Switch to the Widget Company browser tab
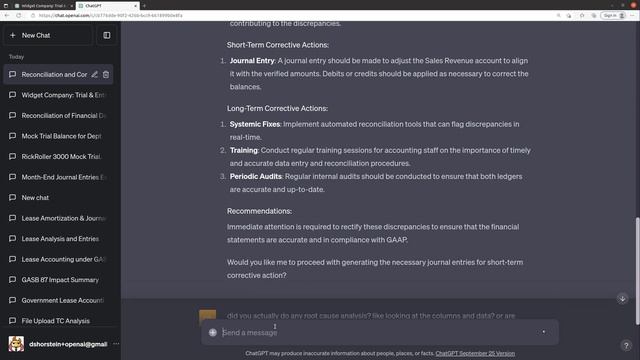 point(43,6)
